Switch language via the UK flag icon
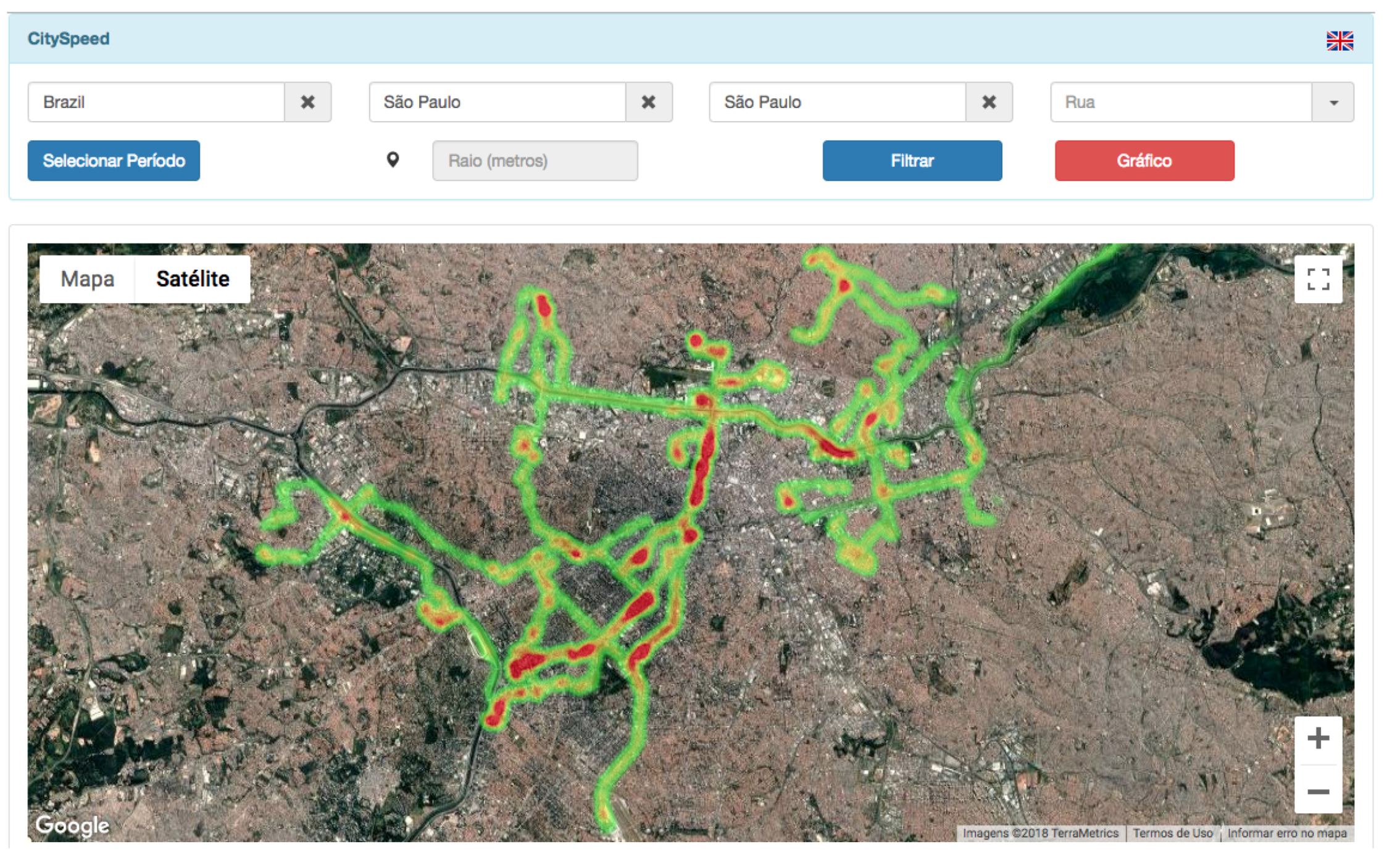1387x868 pixels. click(1339, 41)
